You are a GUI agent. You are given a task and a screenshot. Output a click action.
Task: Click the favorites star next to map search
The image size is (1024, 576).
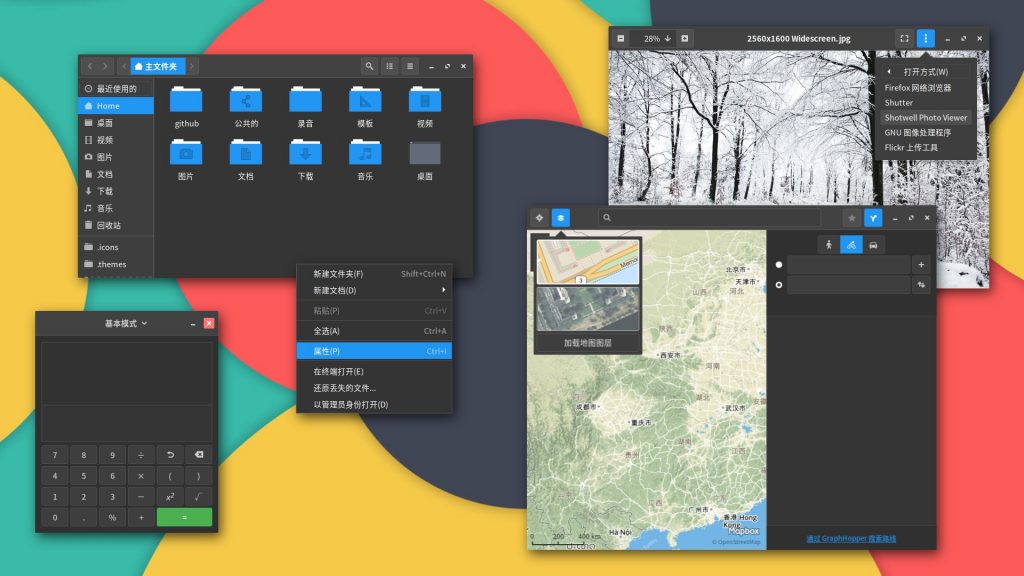[850, 217]
